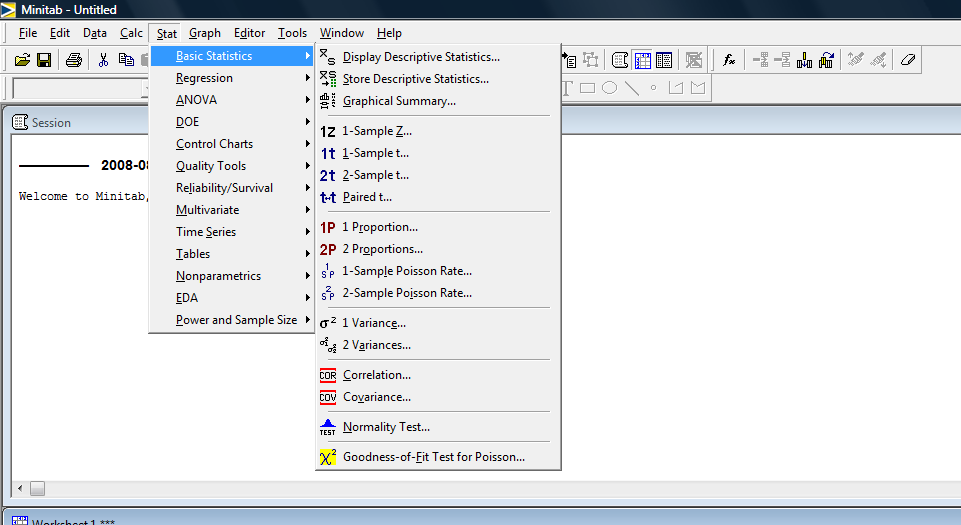Click the Open Project folder icon

22,60
